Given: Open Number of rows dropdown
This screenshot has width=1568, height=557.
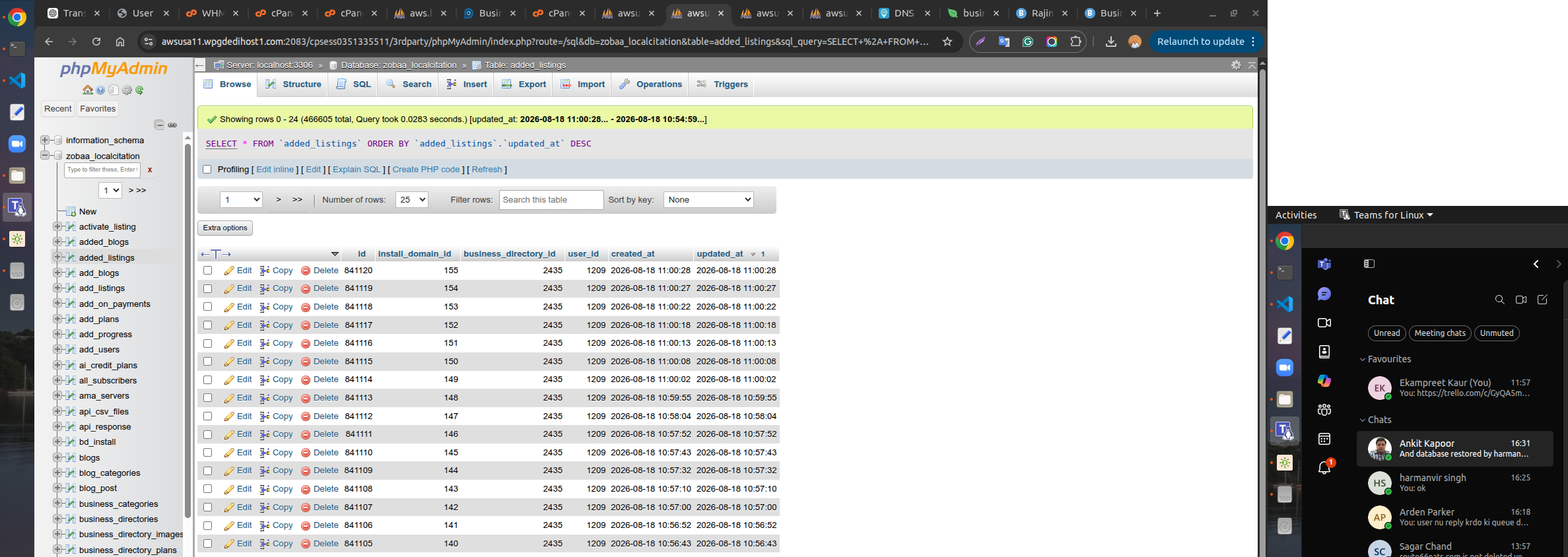Looking at the screenshot, I should click(411, 200).
